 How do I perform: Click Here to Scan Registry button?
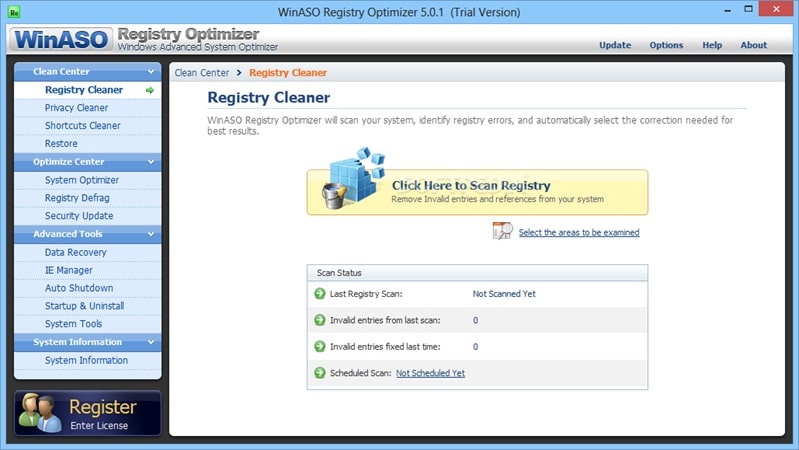click(x=477, y=192)
